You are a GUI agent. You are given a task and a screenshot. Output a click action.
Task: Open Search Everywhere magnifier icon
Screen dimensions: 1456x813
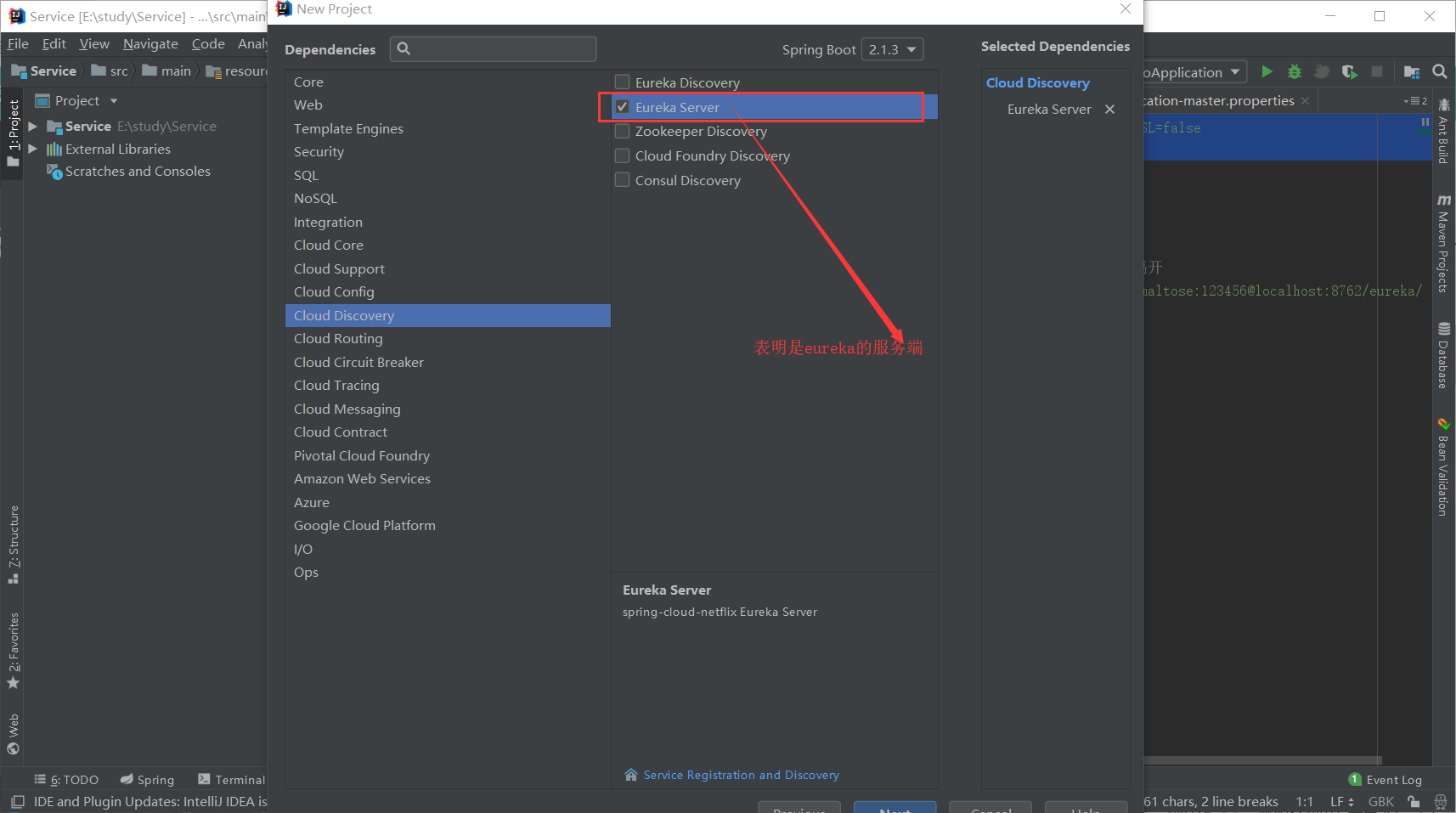pyautogui.click(x=1440, y=72)
